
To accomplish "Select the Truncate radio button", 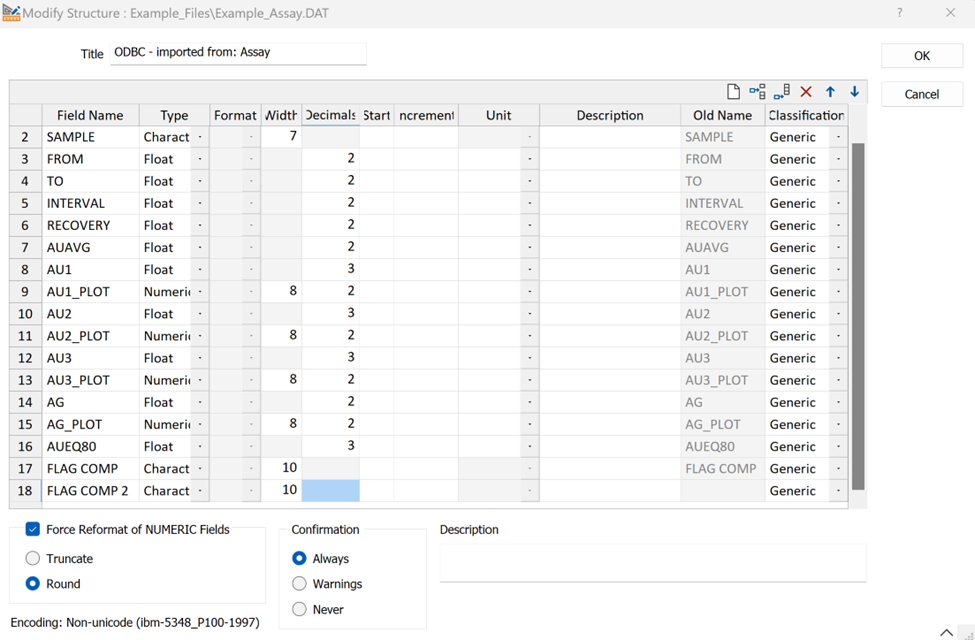I will (31, 558).
